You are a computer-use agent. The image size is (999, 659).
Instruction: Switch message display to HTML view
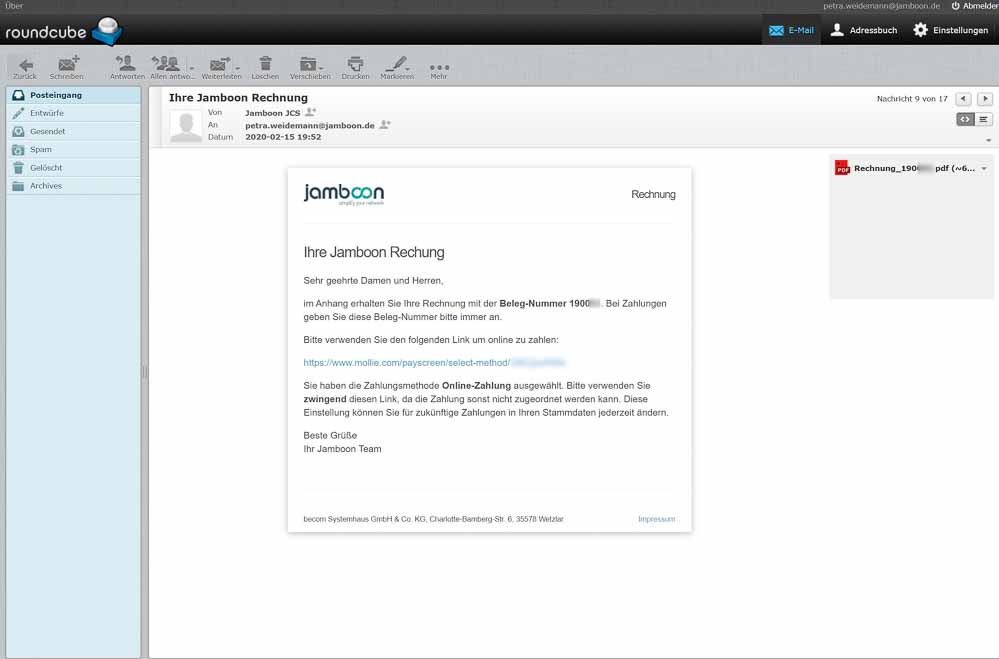click(x=965, y=119)
